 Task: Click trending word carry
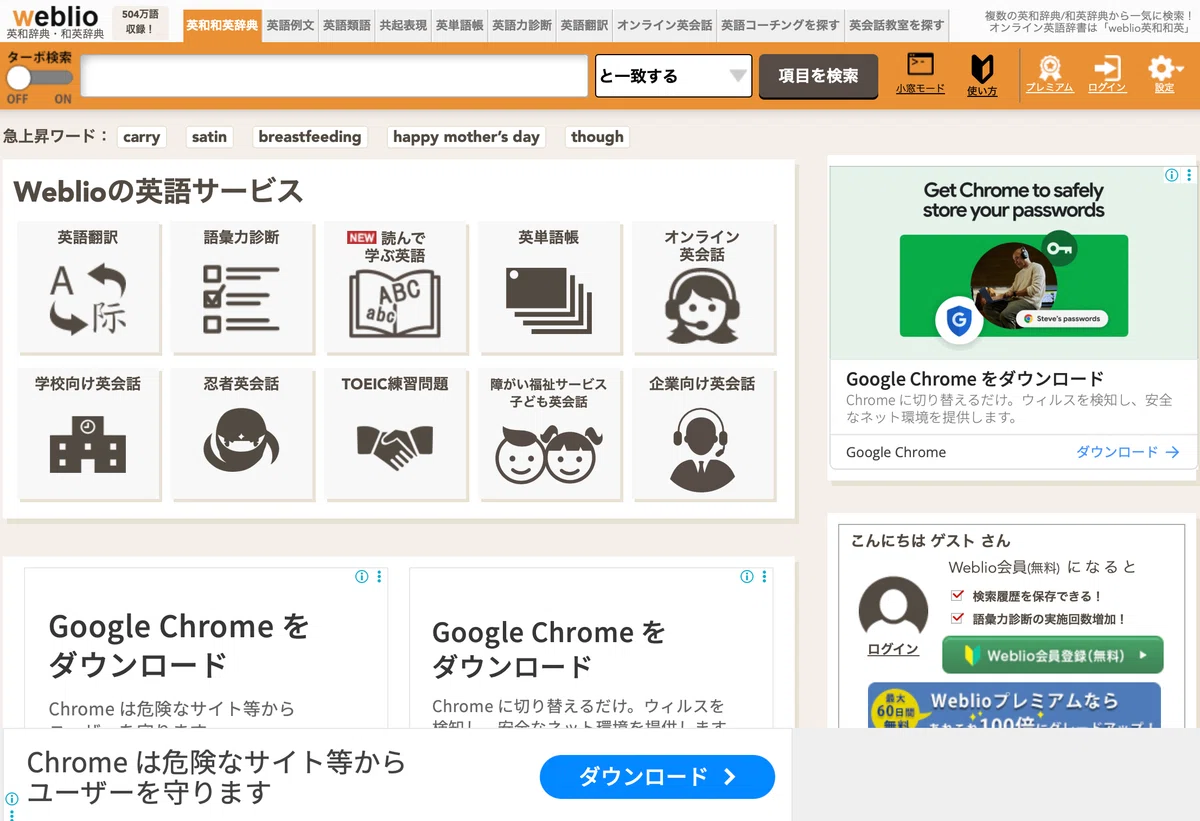(x=141, y=137)
